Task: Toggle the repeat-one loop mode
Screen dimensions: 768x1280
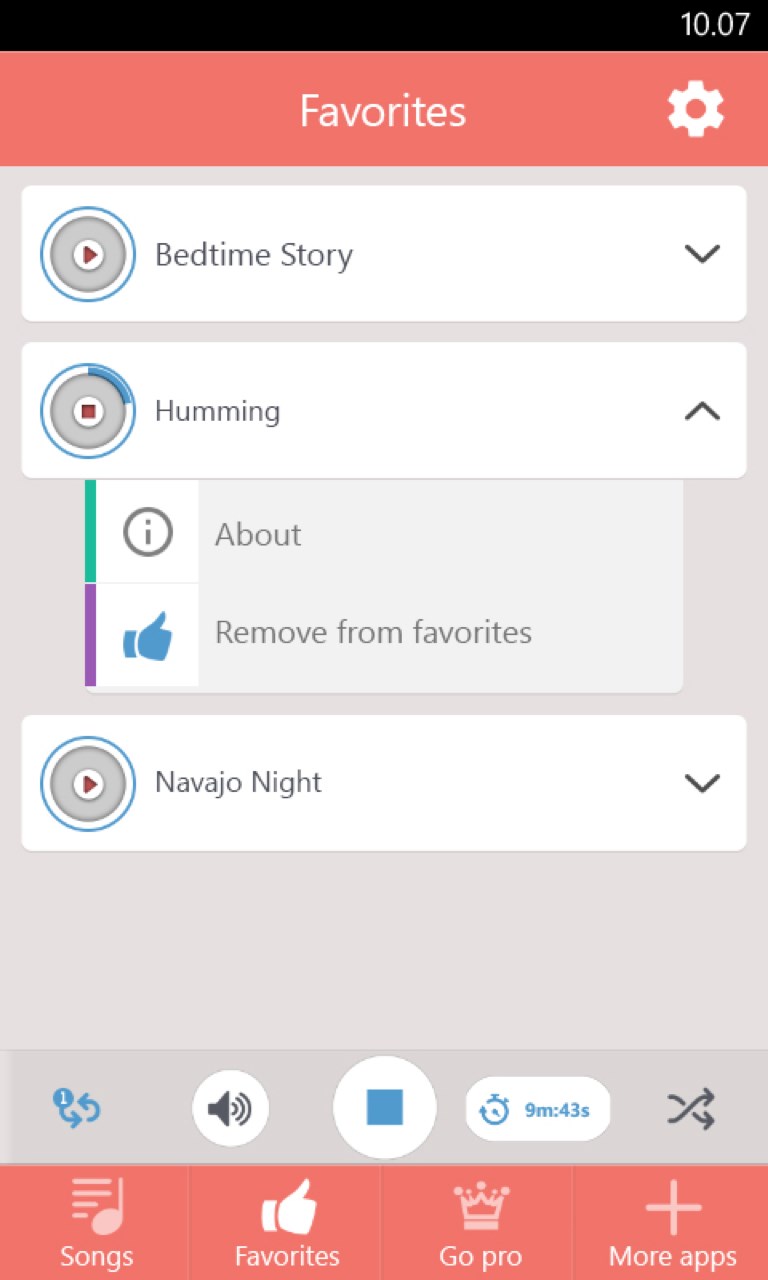Action: pos(77,1109)
